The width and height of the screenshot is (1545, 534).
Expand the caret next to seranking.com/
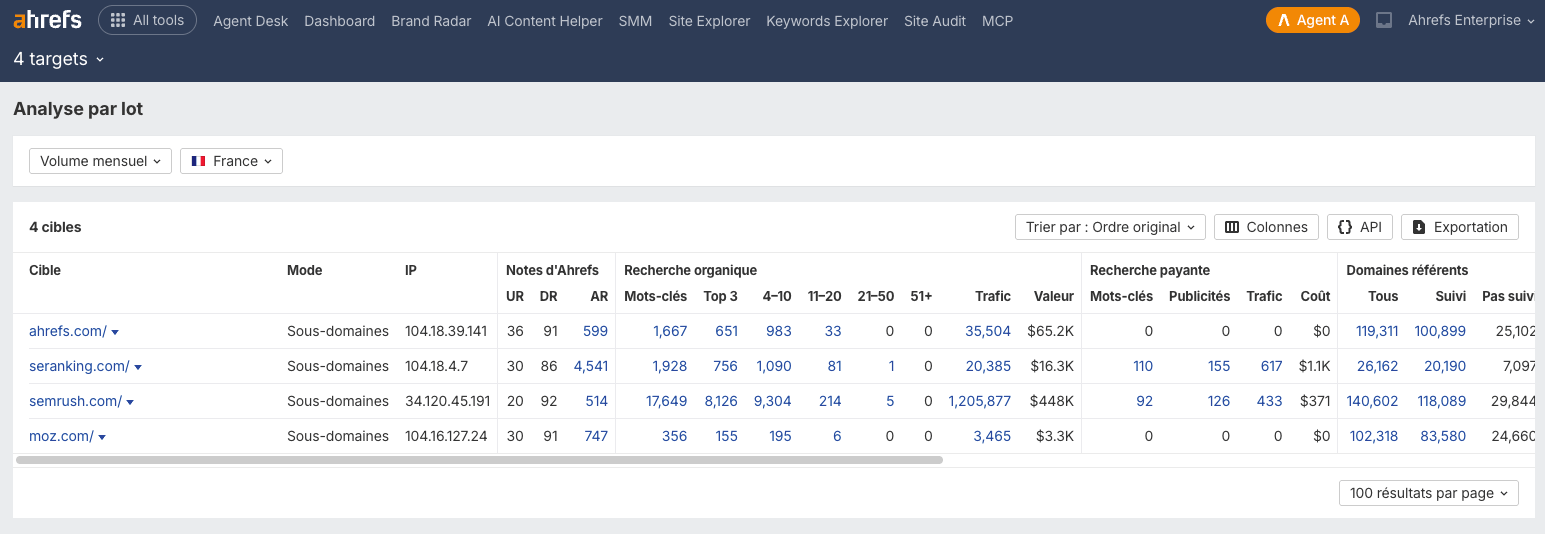(x=138, y=367)
